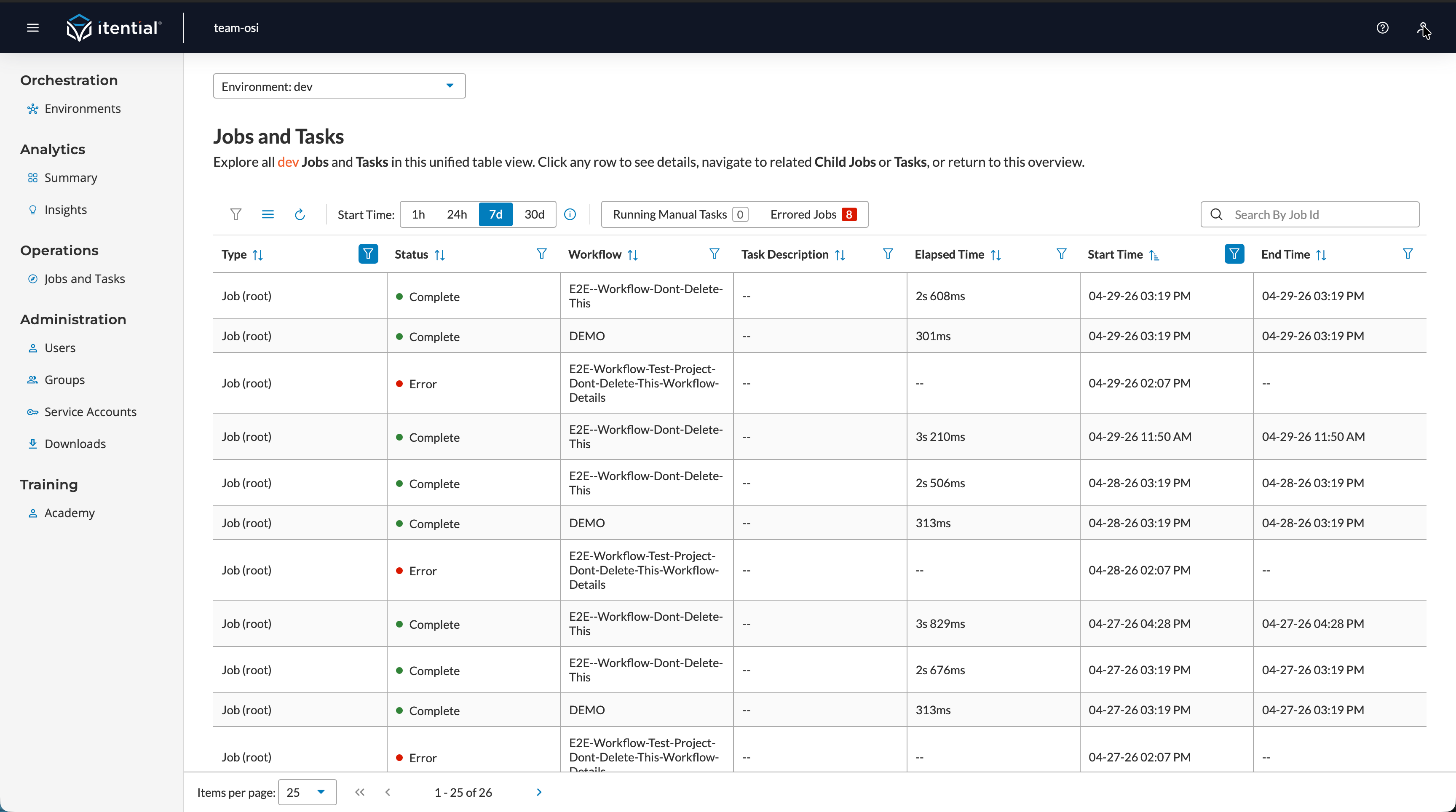Screen dimensions: 1456x812
Task: Toggle Errored Jobs filter
Action: point(814,214)
